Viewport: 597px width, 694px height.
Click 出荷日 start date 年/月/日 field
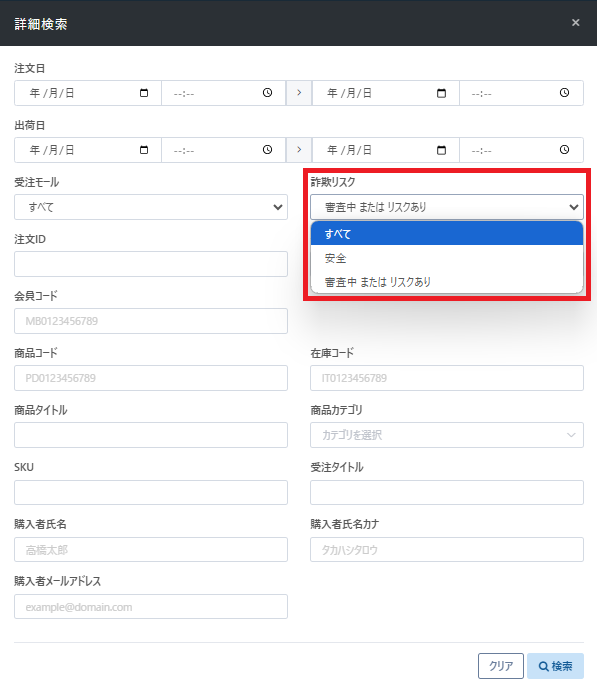point(88,150)
